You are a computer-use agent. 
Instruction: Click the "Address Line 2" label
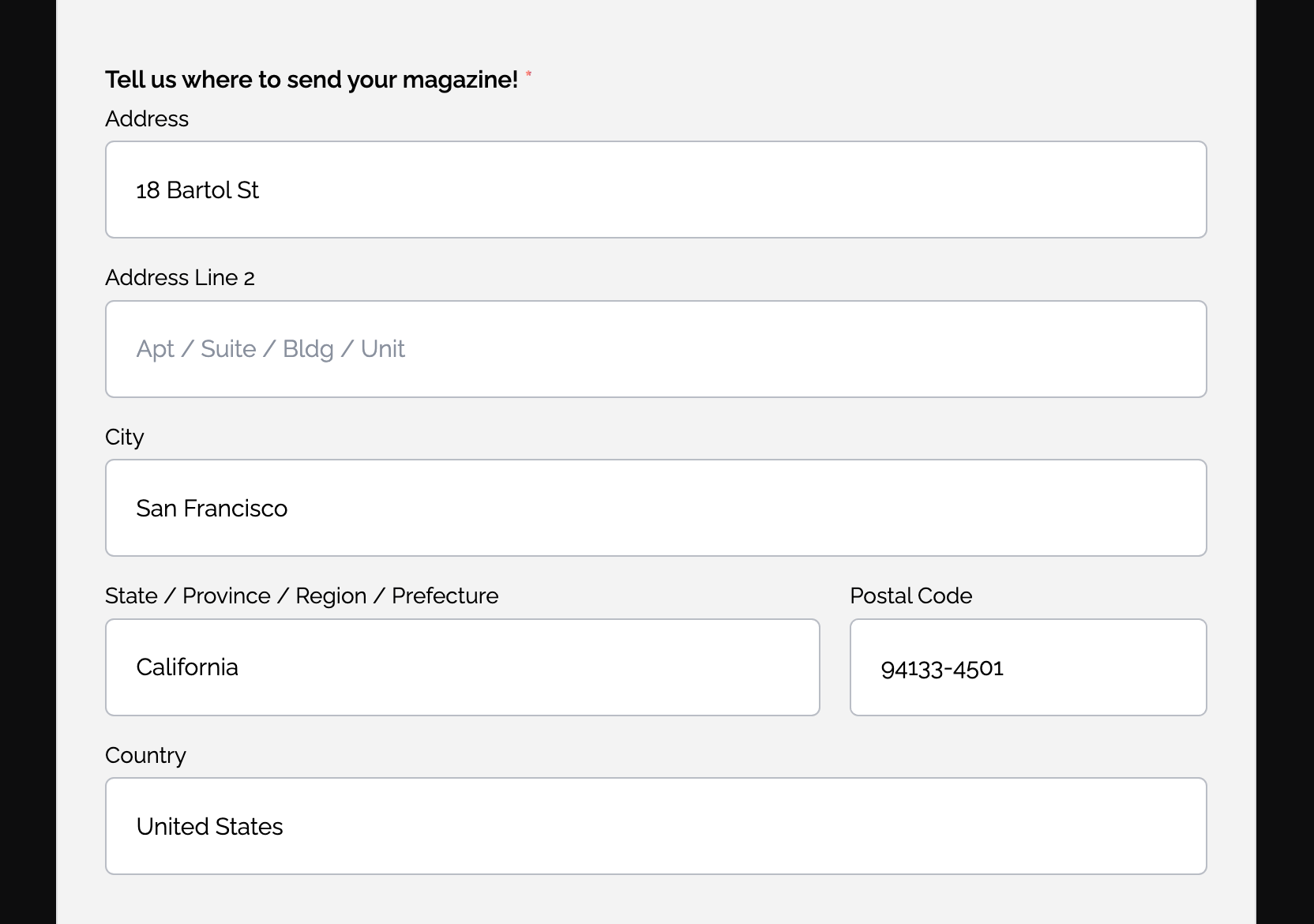(180, 278)
